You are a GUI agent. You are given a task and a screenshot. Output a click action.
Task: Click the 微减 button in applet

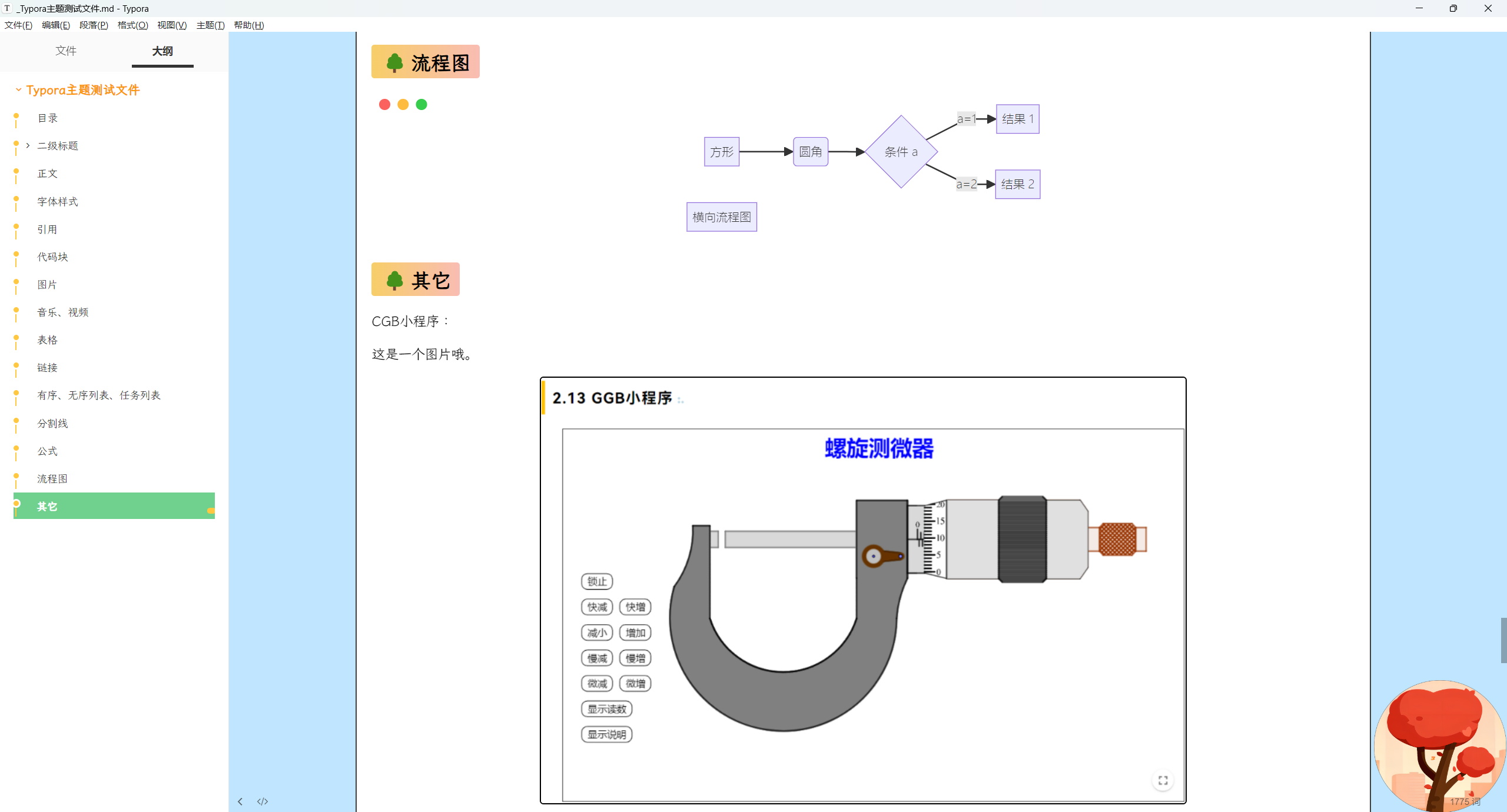click(597, 683)
